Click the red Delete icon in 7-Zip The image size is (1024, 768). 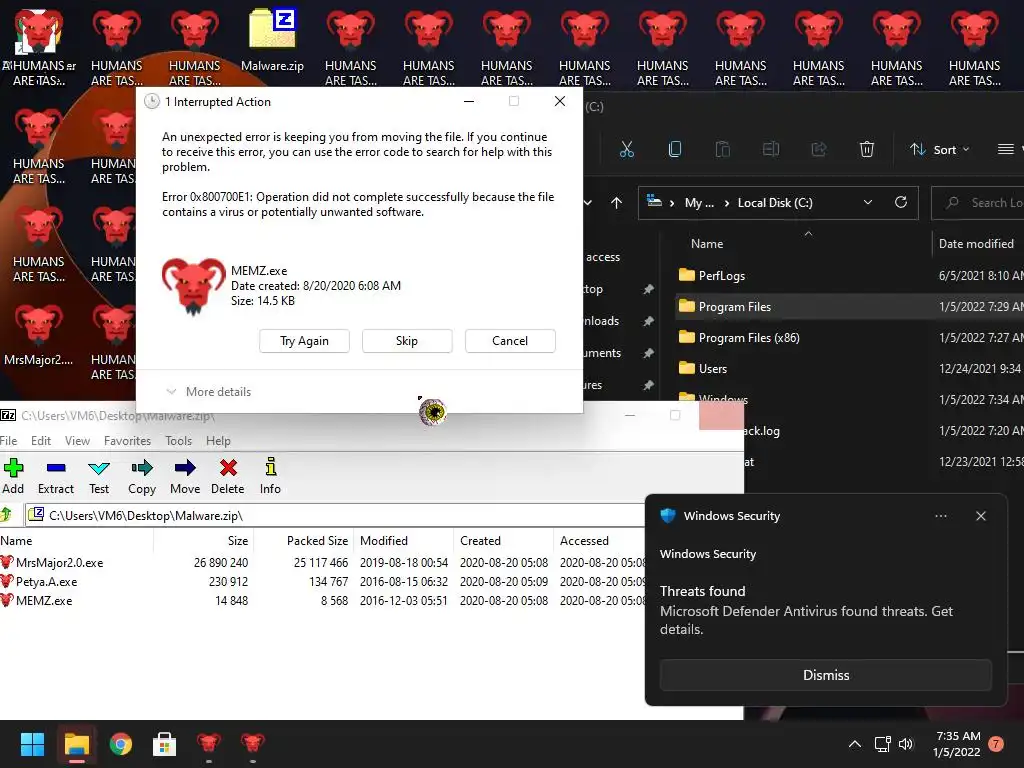[228, 476]
